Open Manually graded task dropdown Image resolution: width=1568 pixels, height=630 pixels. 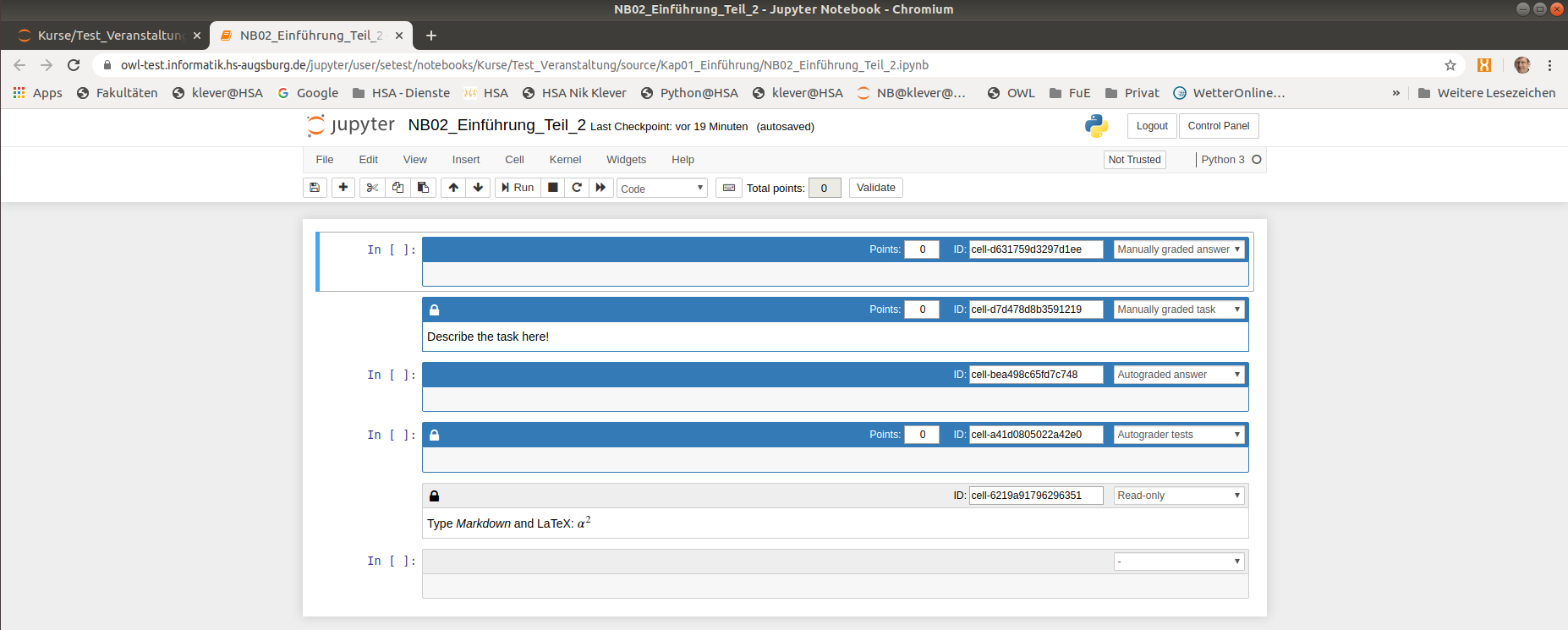pos(1179,310)
